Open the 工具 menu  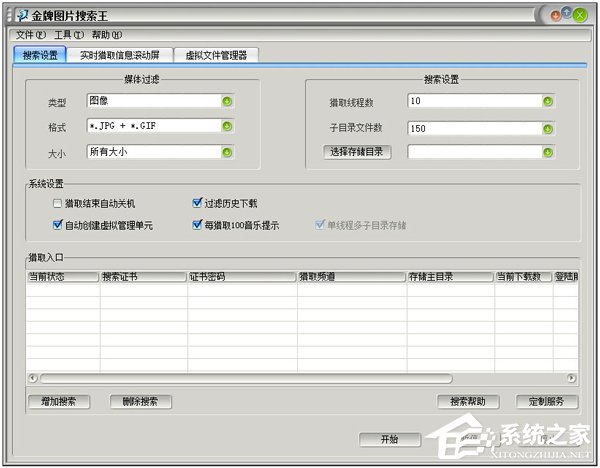(69, 35)
